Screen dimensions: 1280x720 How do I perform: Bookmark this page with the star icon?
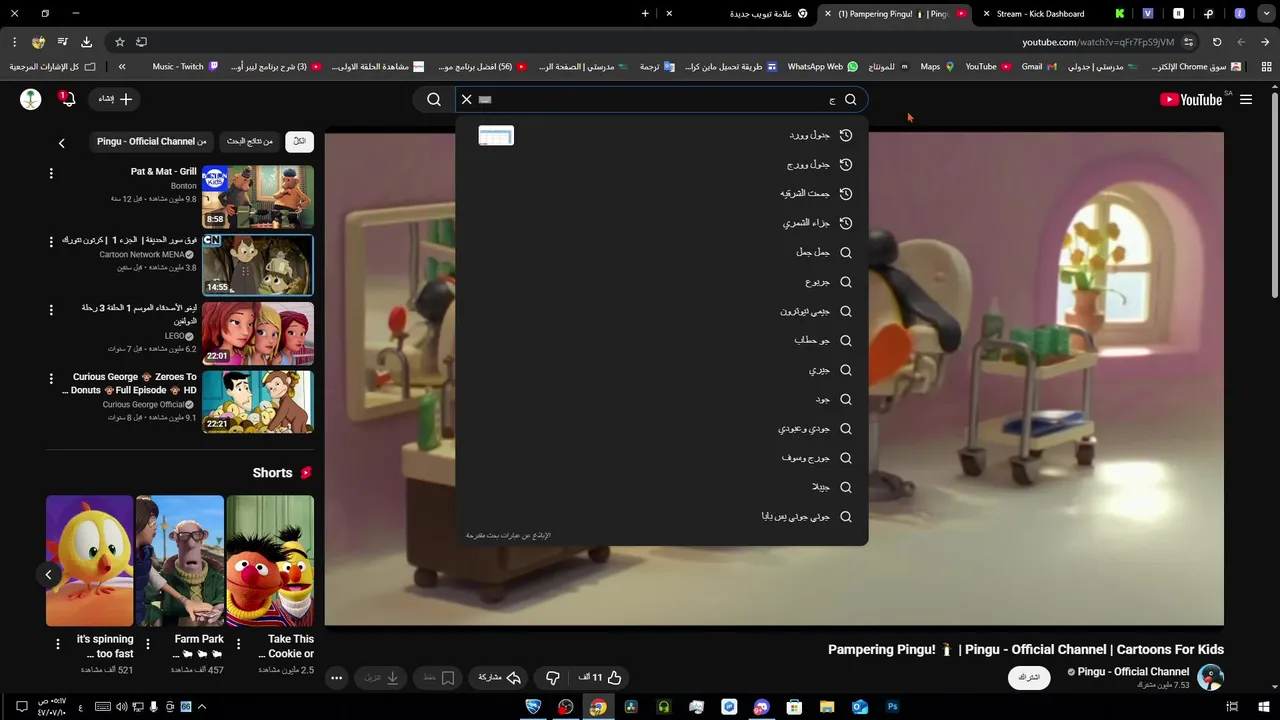pyautogui.click(x=120, y=42)
